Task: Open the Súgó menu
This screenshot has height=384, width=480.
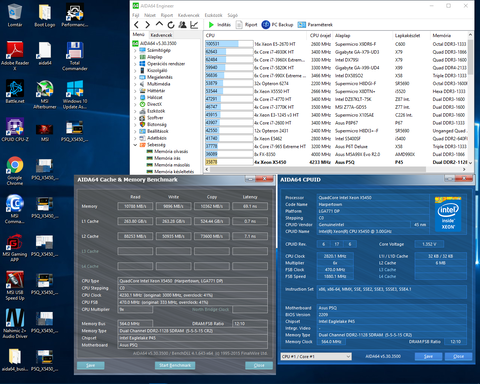Action: (232, 15)
